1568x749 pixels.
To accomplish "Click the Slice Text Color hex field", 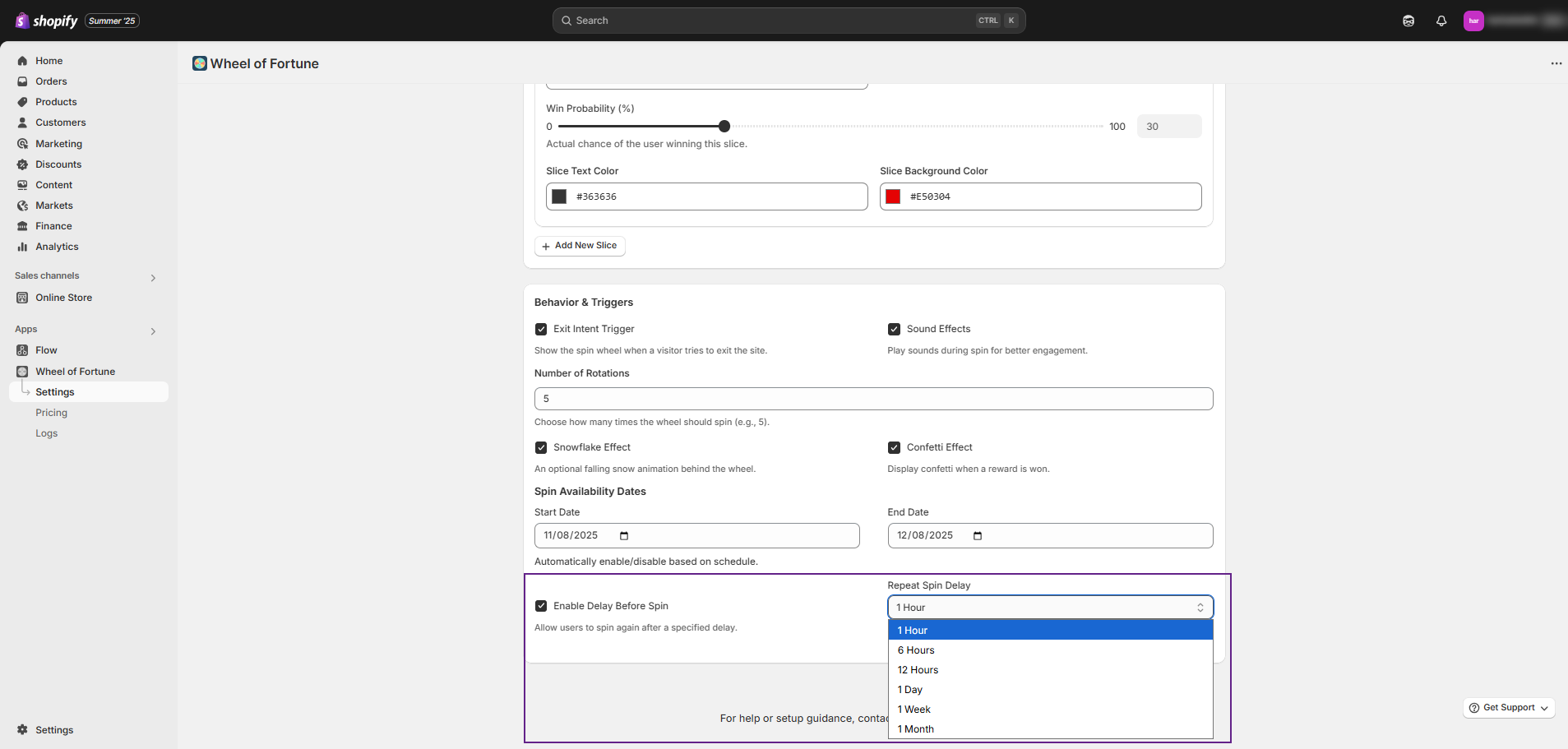I will pyautogui.click(x=706, y=196).
